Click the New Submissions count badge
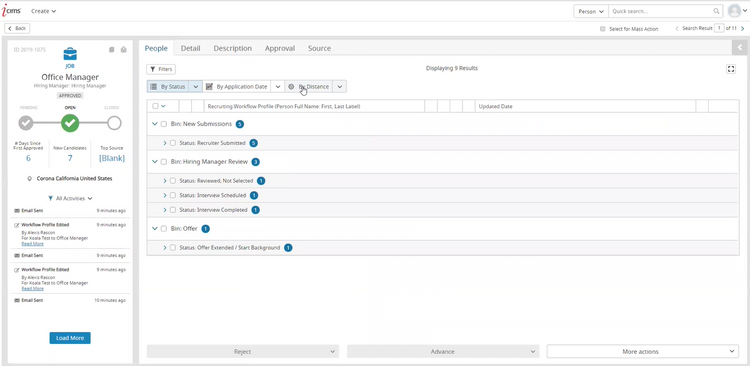 point(240,124)
